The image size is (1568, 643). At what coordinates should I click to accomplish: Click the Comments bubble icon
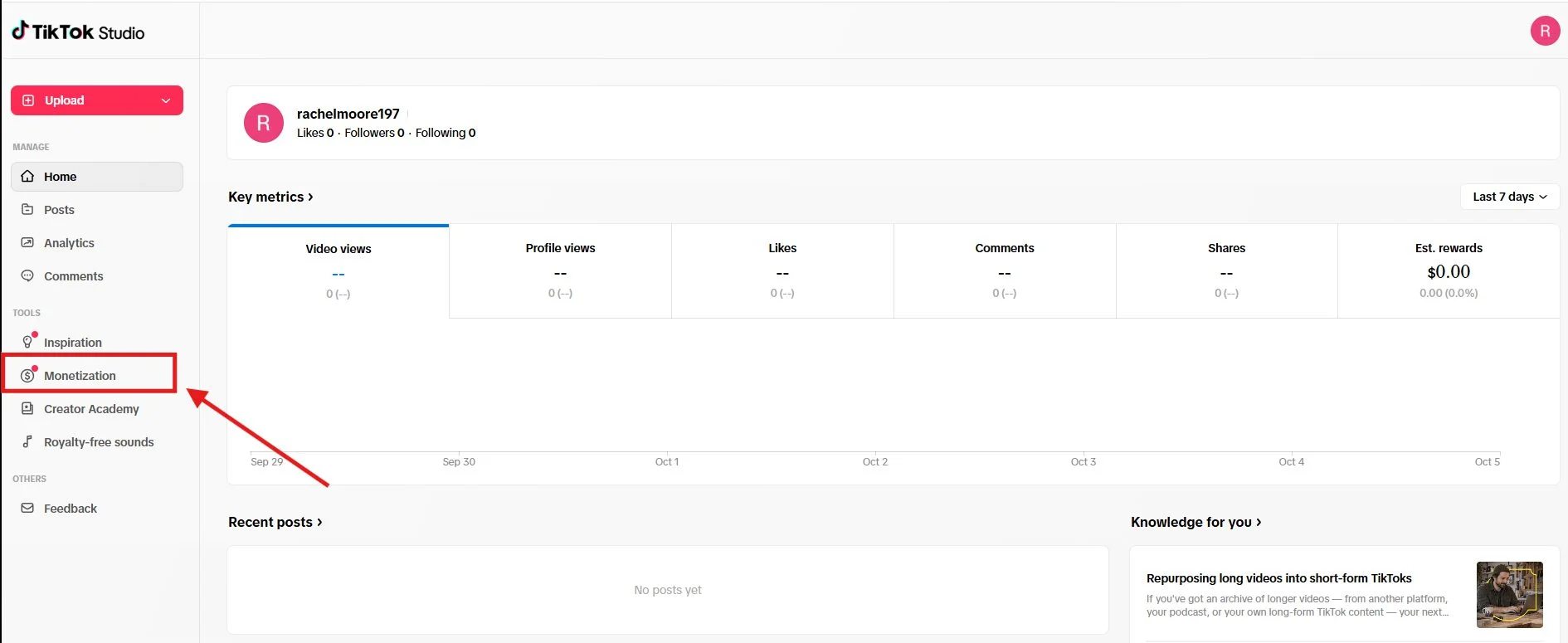pyautogui.click(x=27, y=275)
